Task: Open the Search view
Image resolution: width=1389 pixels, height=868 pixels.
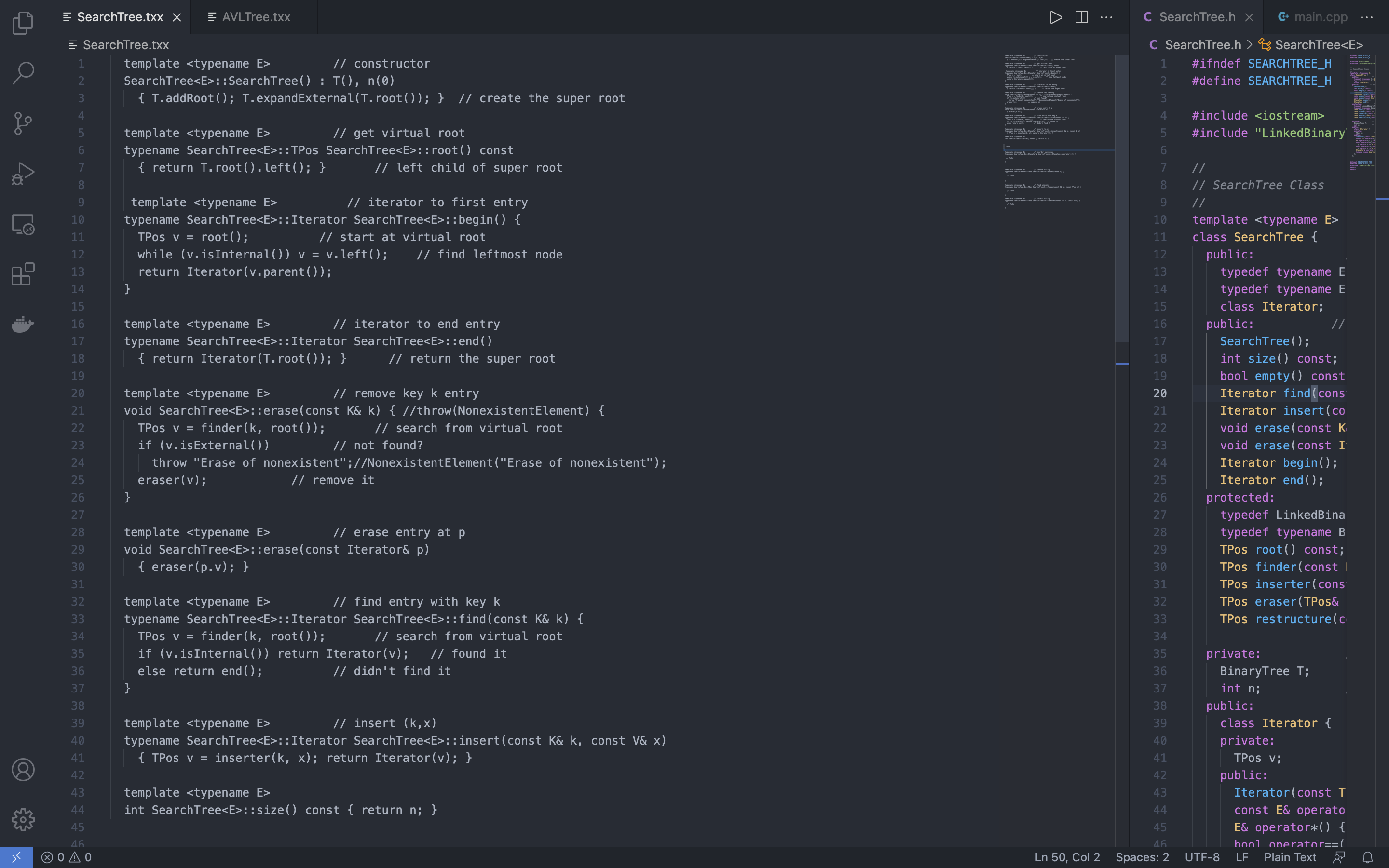Action: pos(23,73)
